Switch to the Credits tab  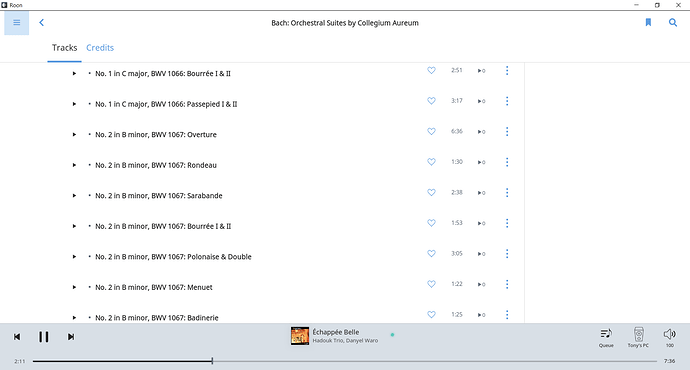(x=100, y=48)
